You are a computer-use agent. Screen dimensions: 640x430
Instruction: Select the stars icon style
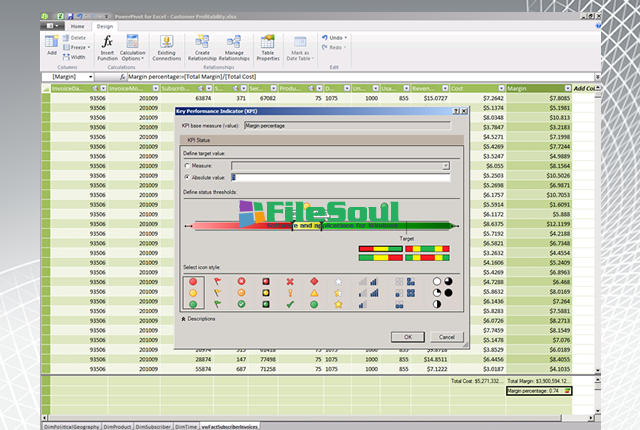339,293
